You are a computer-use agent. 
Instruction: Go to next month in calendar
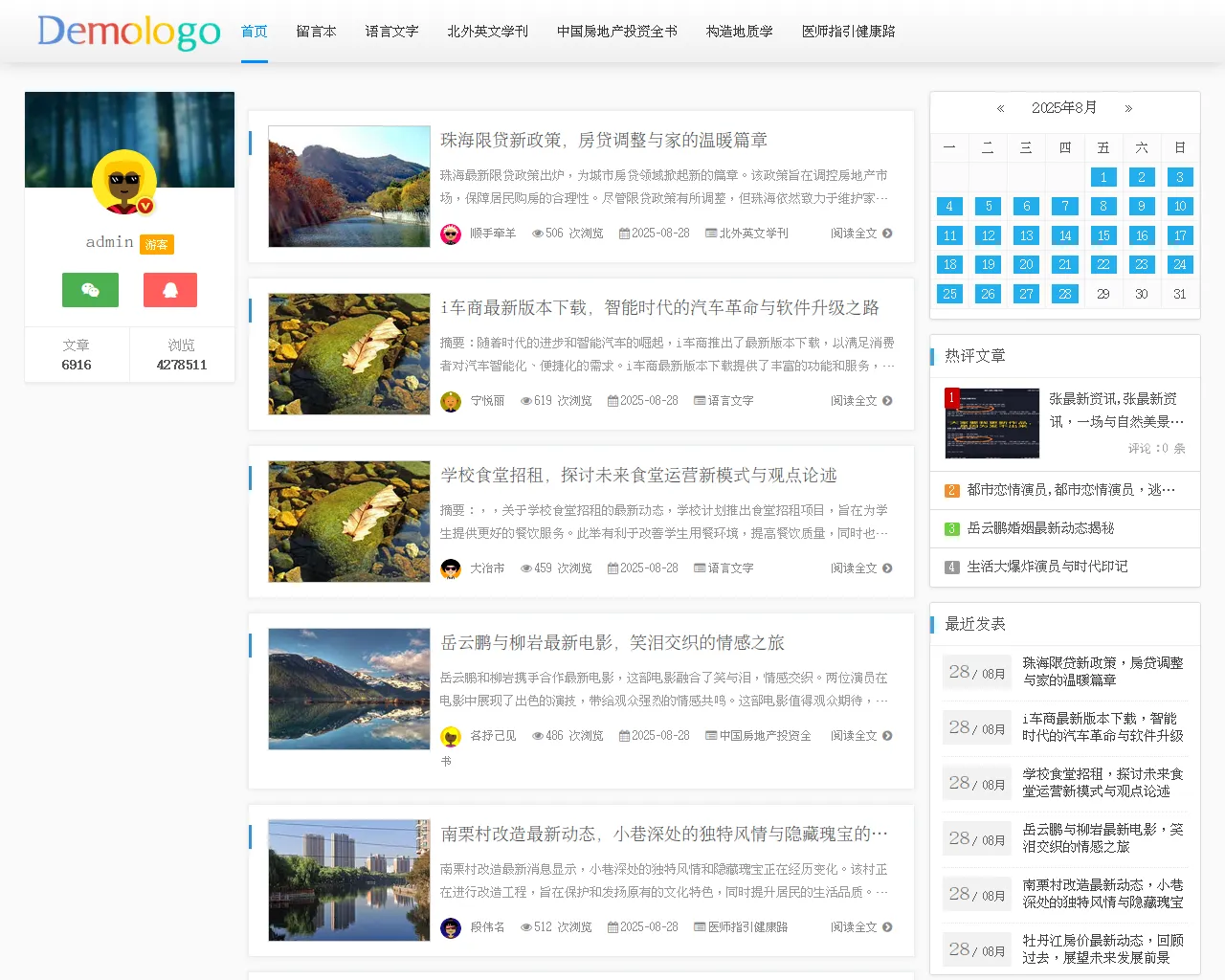[x=1128, y=108]
